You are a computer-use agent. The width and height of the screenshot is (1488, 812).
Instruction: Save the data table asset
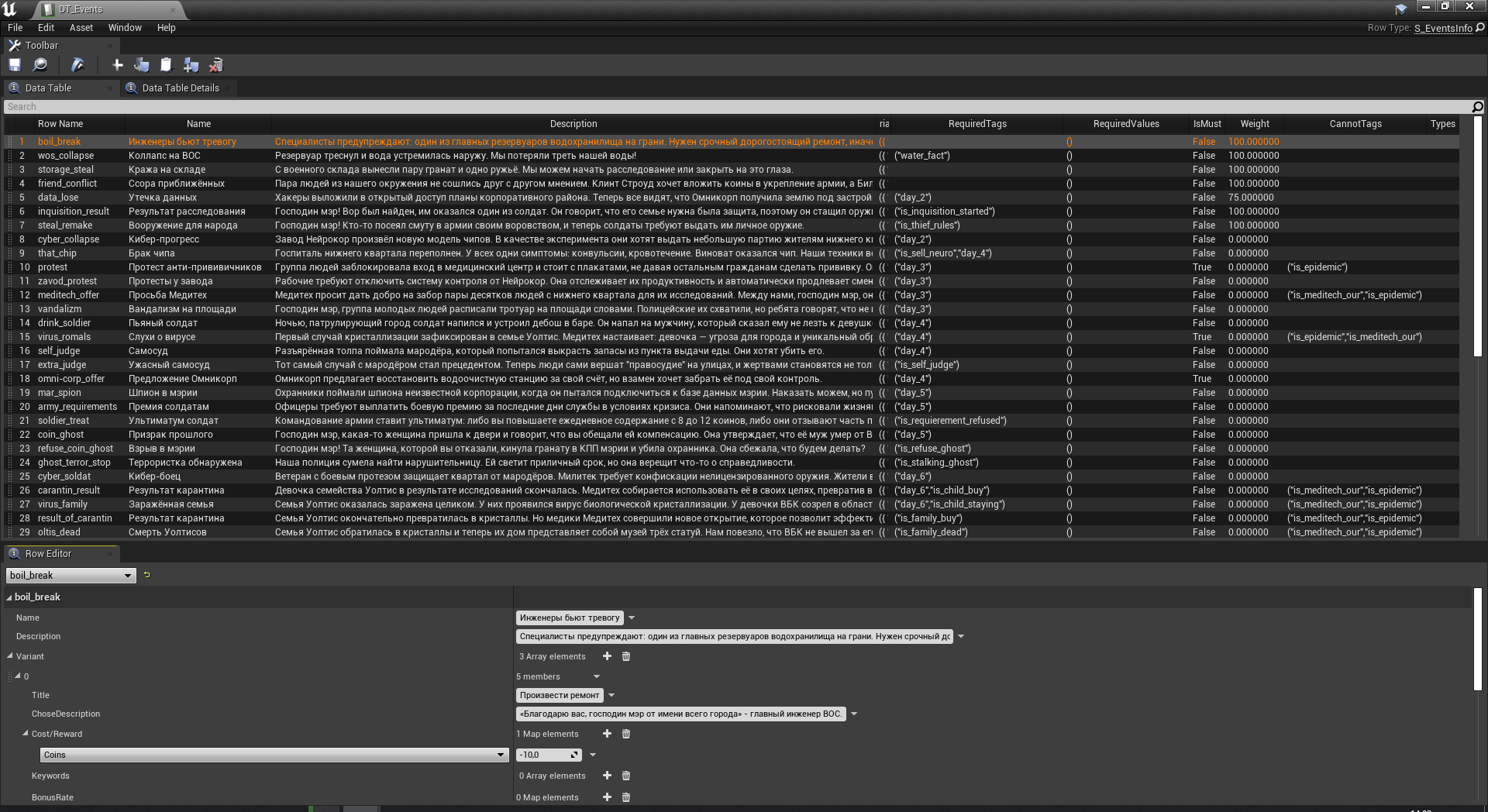tap(15, 65)
